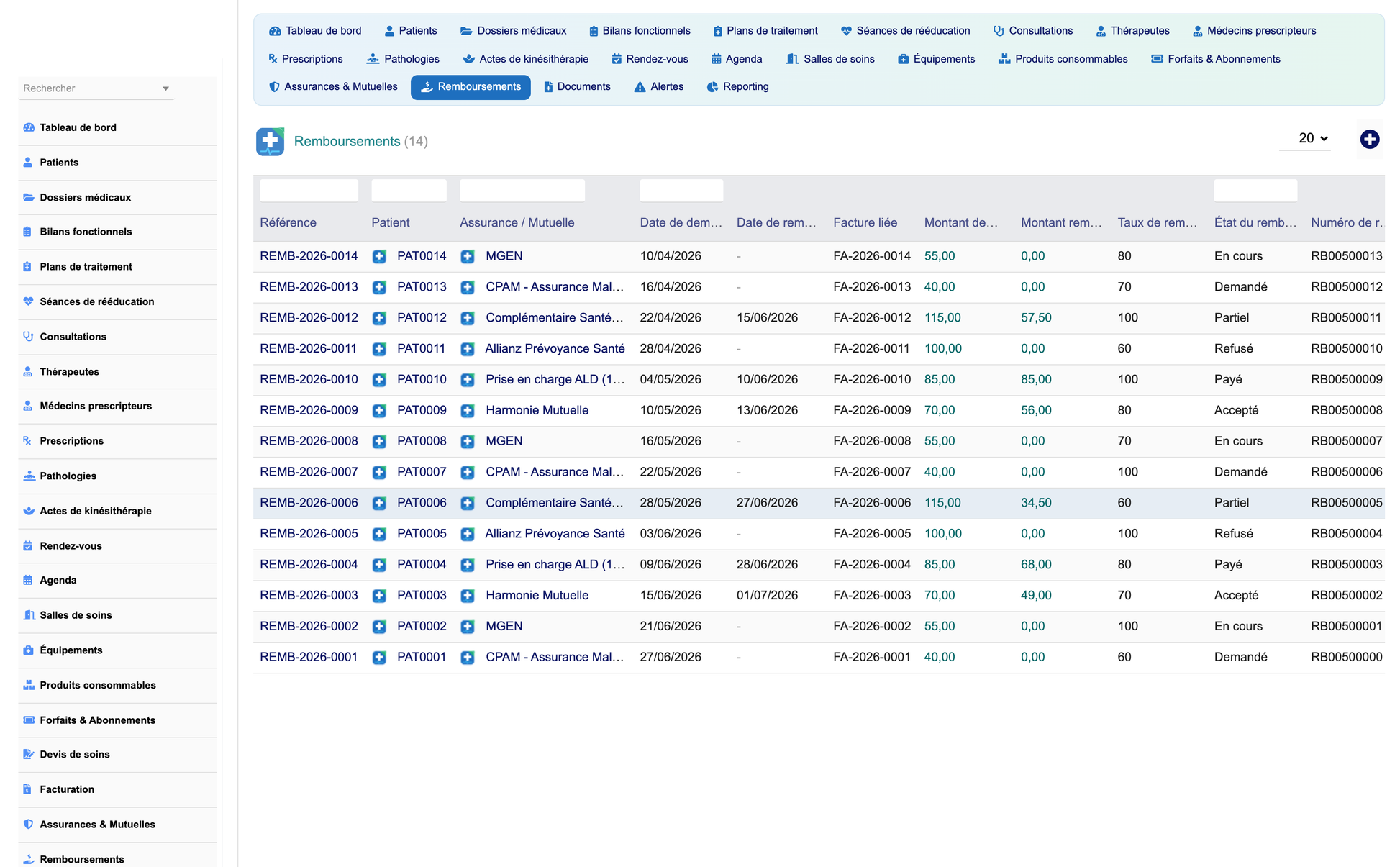Click status Payé in row REMB-2026-0004
The height and width of the screenshot is (867, 1400).
[x=1228, y=565]
